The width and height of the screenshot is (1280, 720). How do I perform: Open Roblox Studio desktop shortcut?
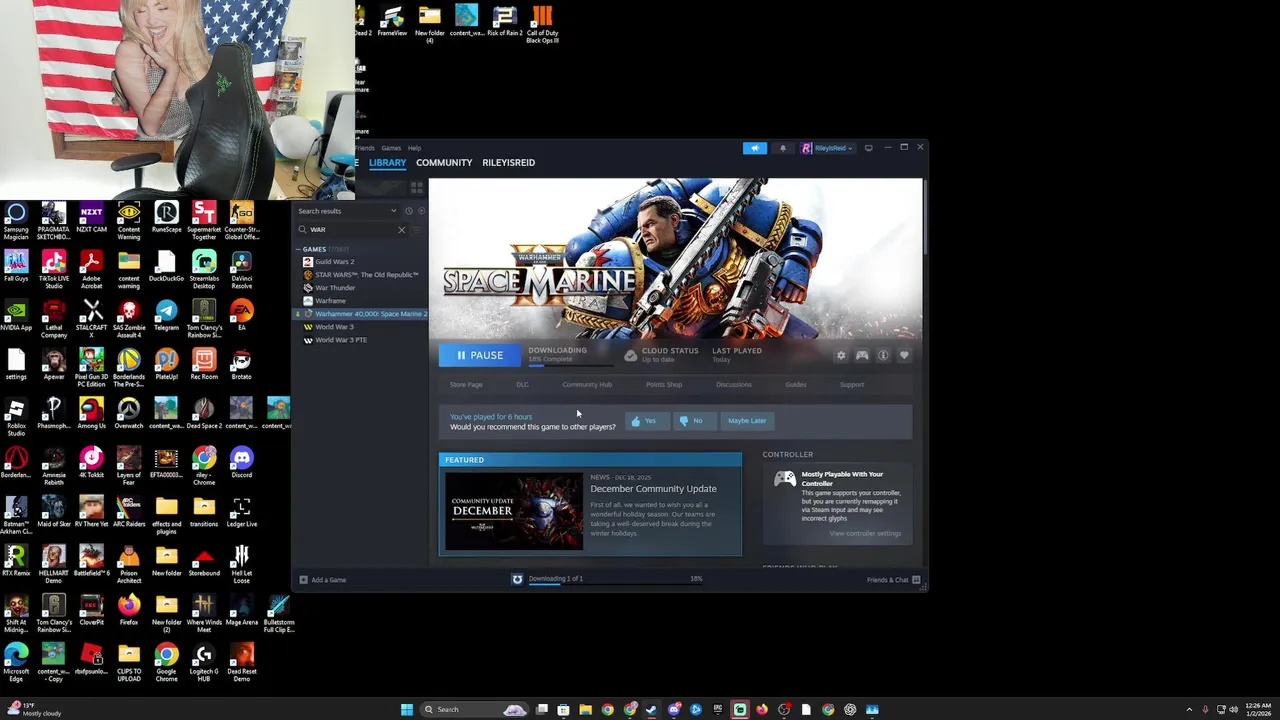(x=16, y=417)
